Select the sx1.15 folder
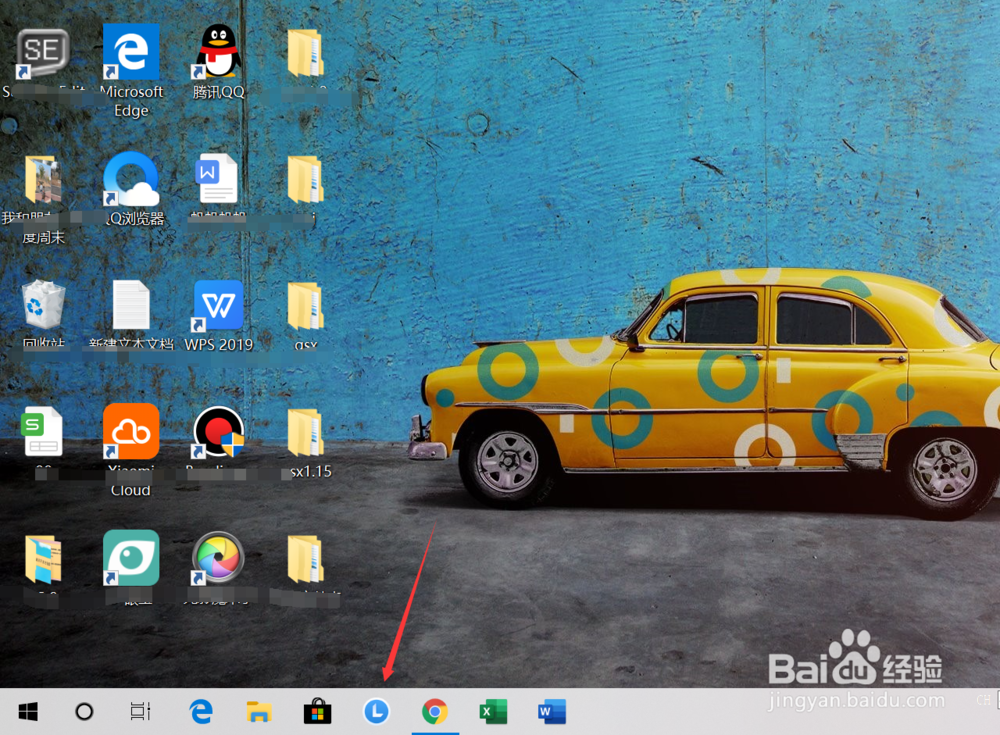This screenshot has width=1000, height=735. coord(305,433)
